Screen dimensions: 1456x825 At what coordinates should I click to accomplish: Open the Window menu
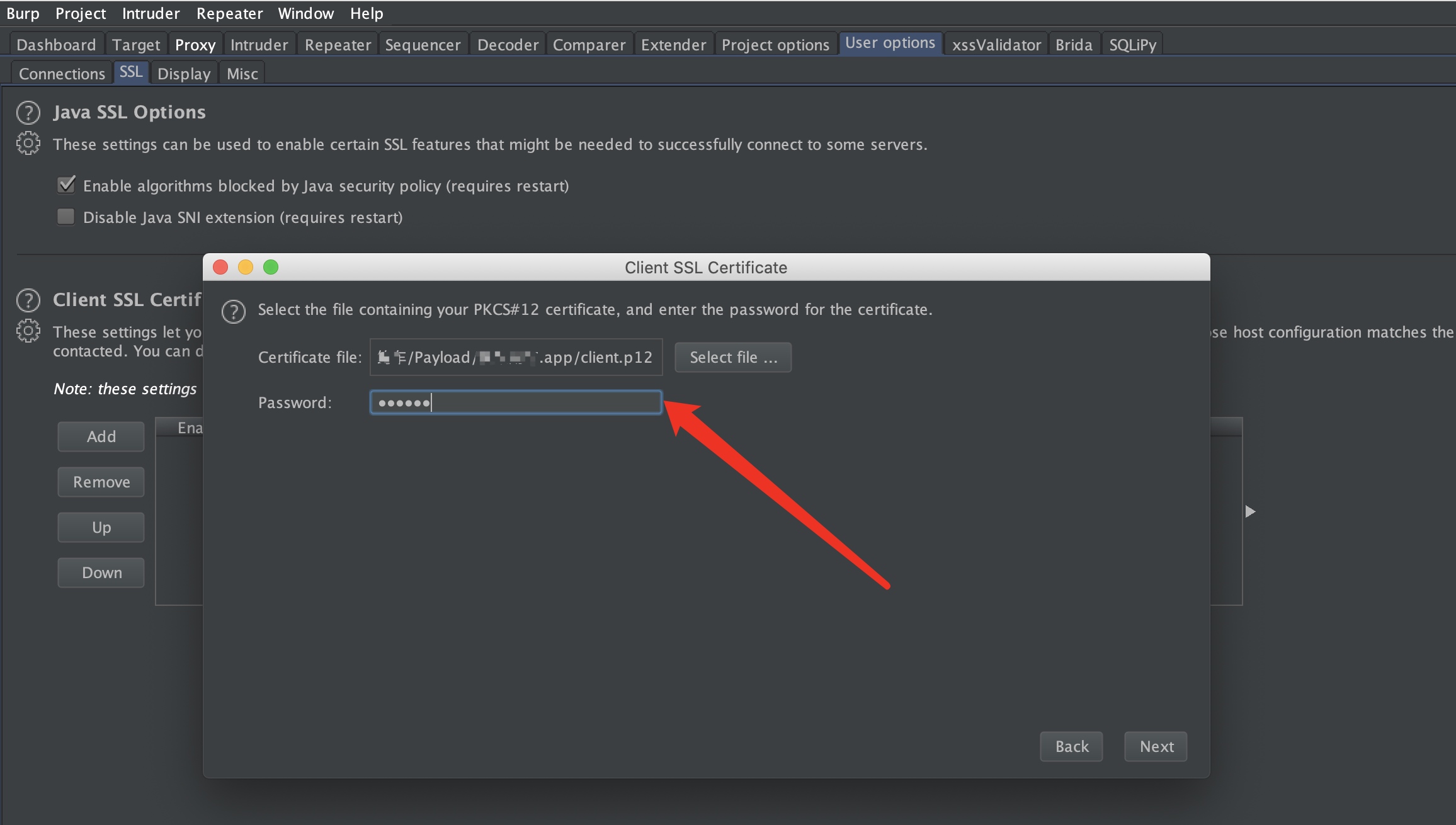305,13
